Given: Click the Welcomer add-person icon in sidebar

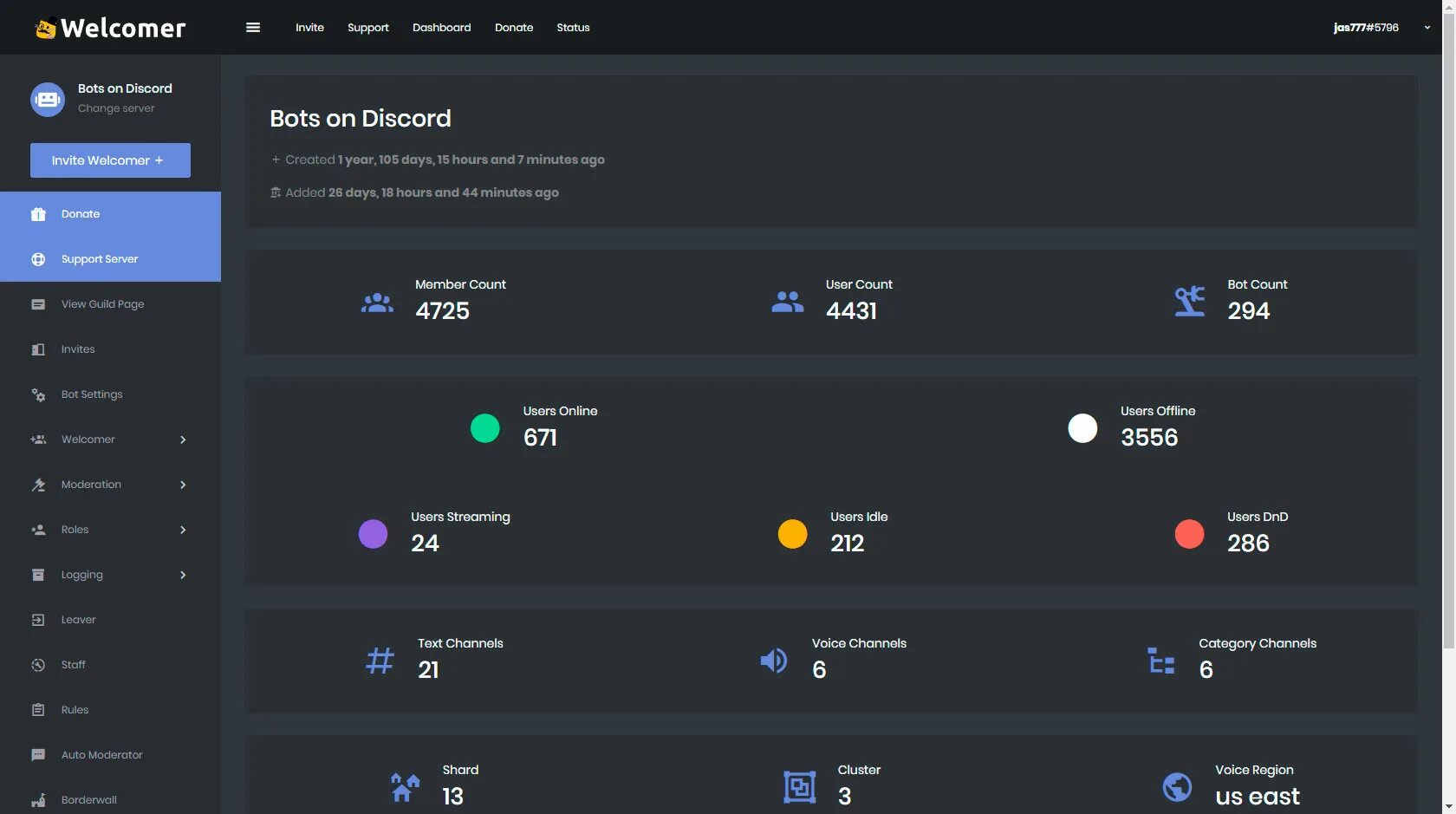Looking at the screenshot, I should (38, 440).
